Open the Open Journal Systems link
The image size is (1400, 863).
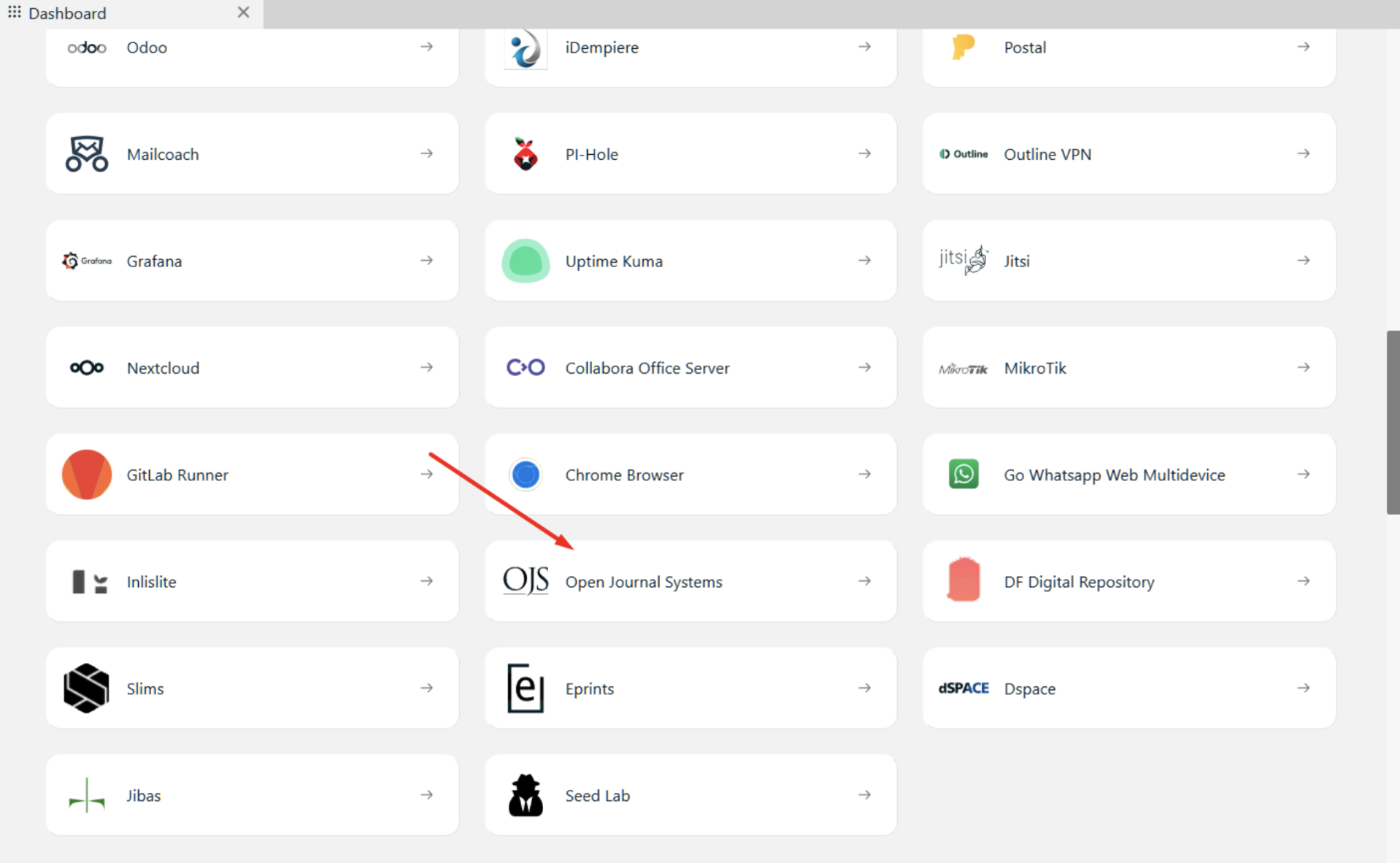tap(691, 581)
